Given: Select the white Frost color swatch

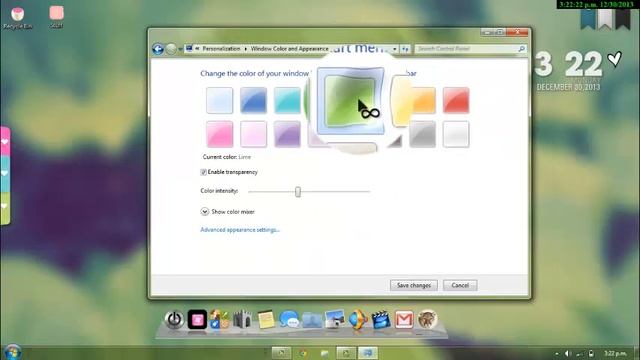Looking at the screenshot, I should coord(456,134).
